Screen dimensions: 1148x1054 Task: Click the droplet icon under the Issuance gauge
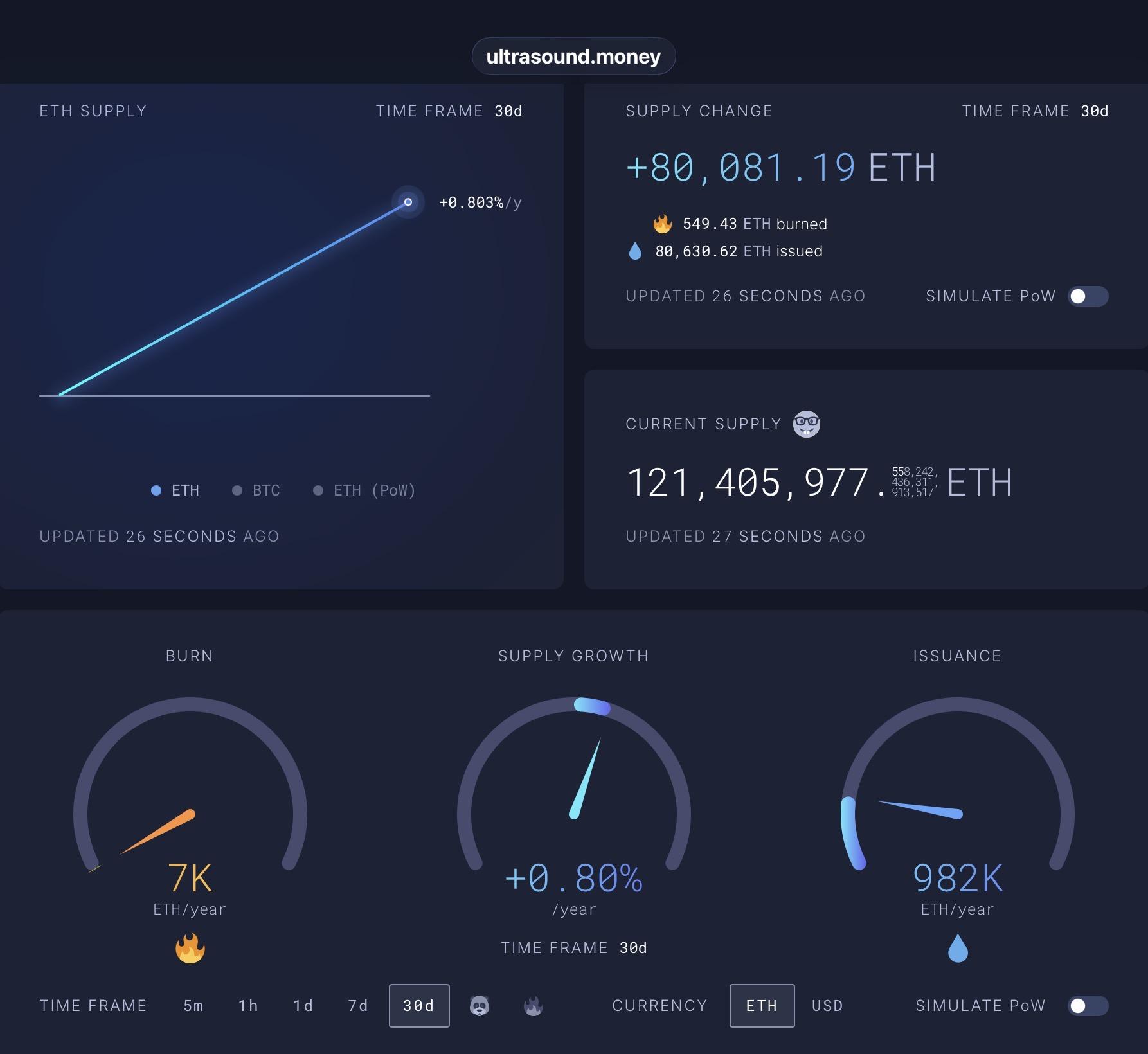pos(958,949)
